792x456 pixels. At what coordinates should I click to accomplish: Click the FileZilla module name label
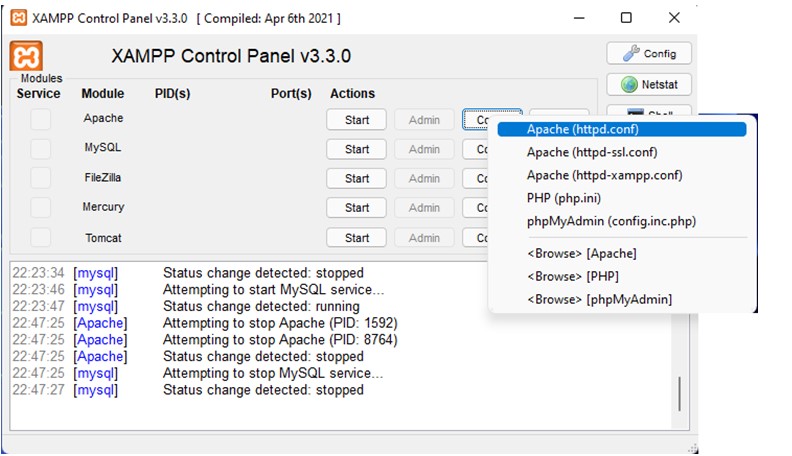[103, 178]
